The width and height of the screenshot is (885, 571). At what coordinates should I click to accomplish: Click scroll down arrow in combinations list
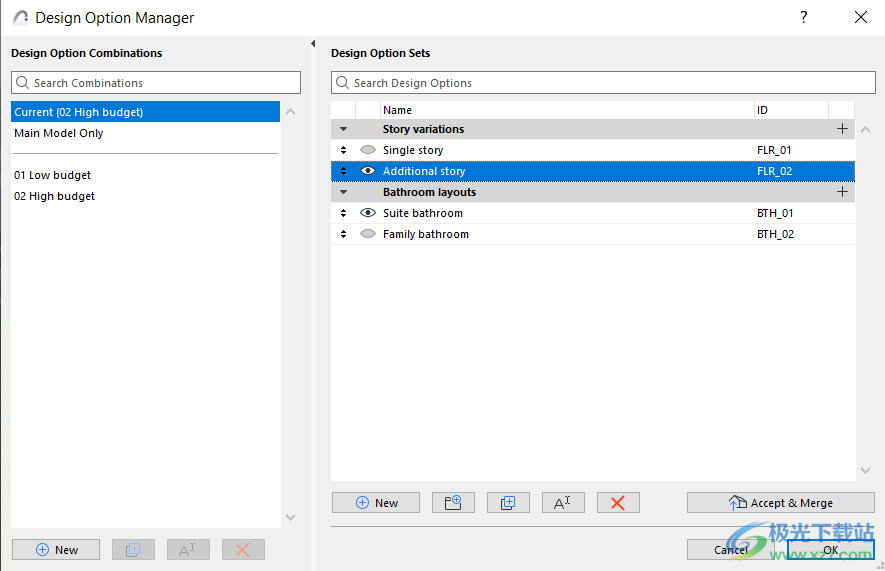[291, 517]
